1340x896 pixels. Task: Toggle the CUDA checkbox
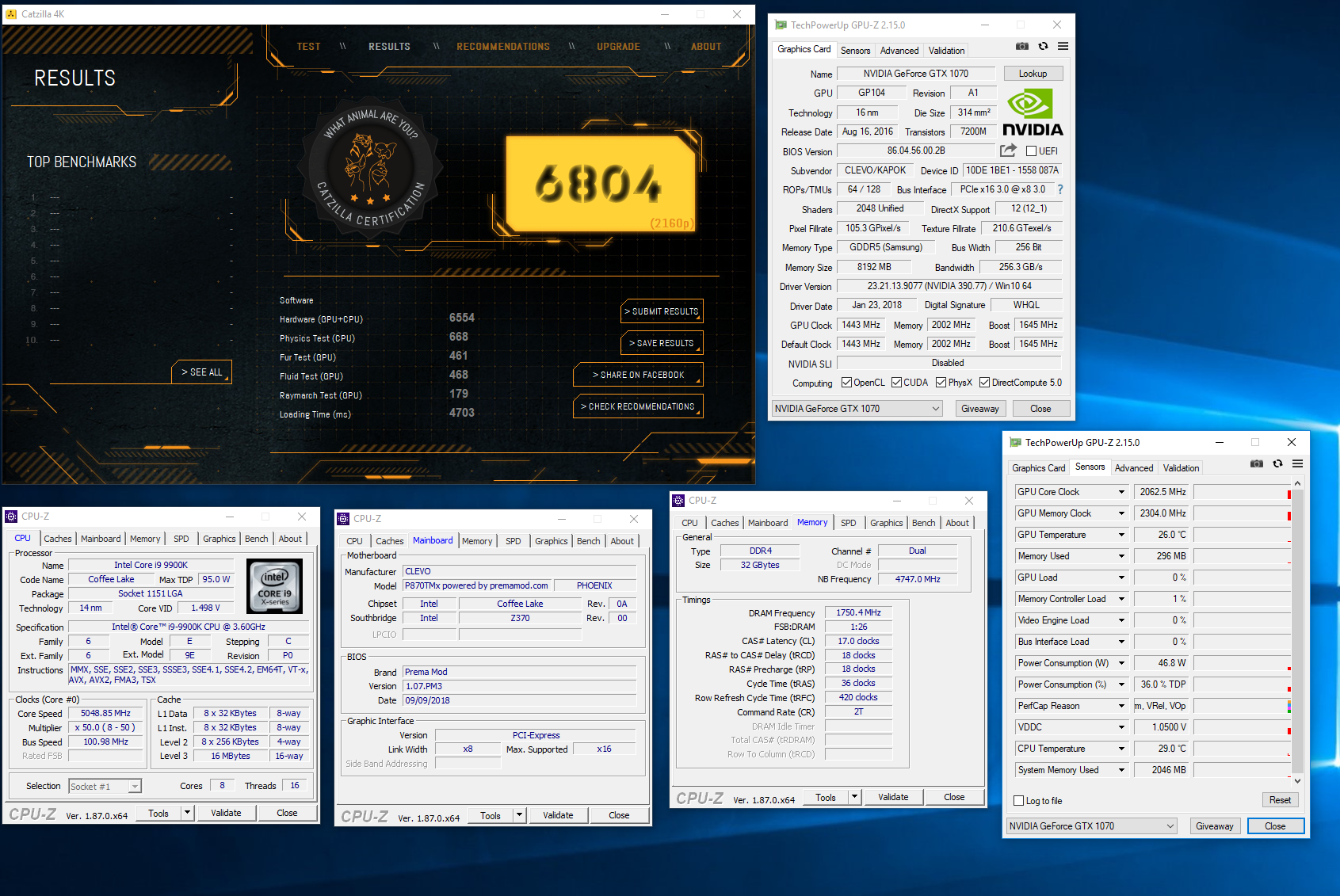tap(896, 383)
